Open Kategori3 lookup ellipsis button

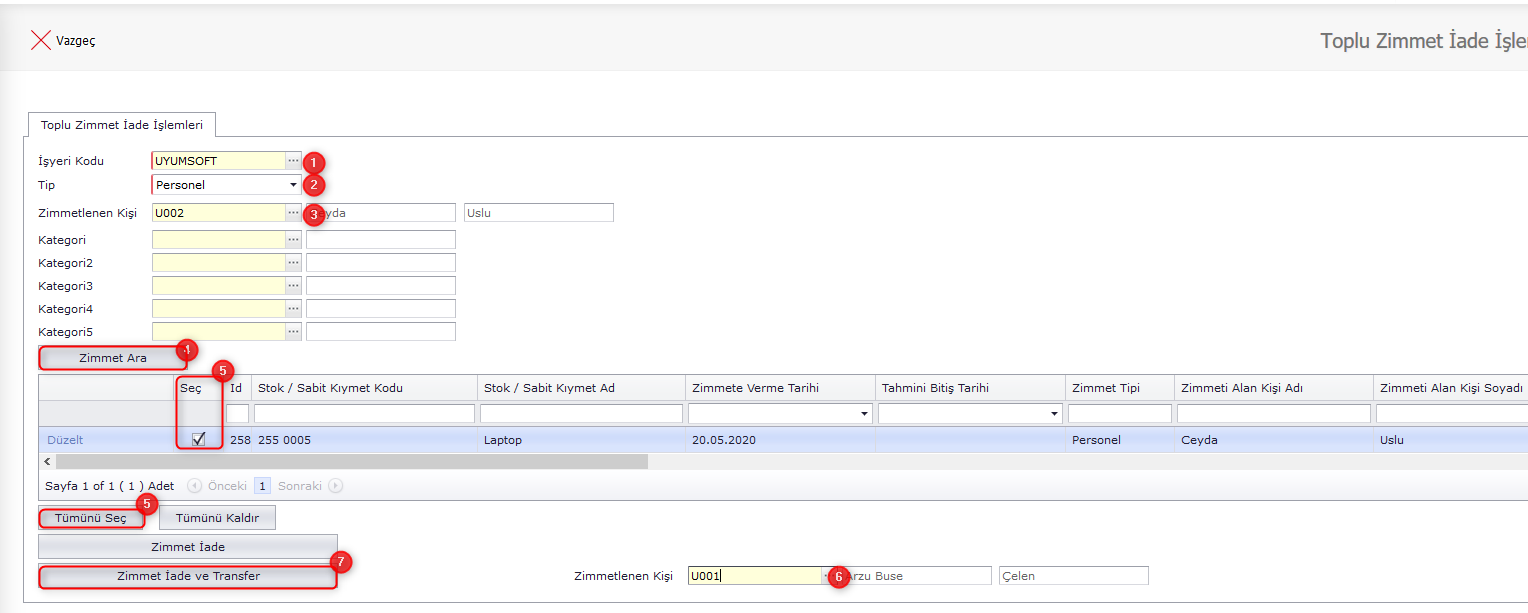(x=293, y=286)
